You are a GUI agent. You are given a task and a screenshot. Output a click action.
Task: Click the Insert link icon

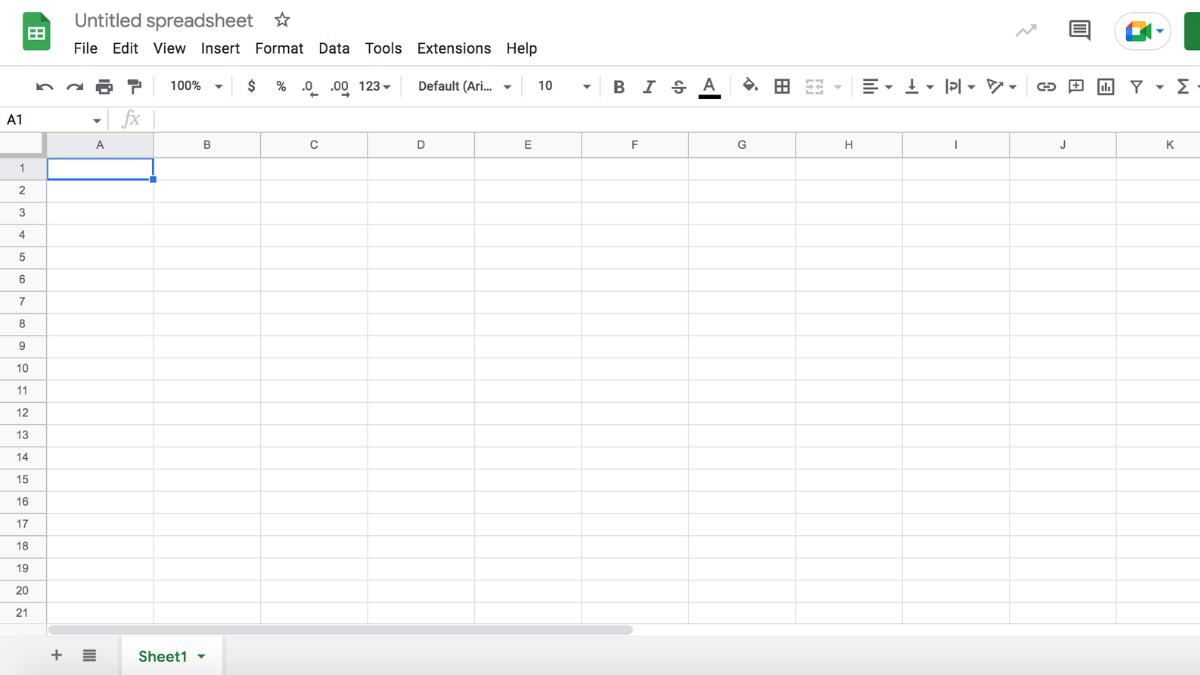[x=1046, y=86]
